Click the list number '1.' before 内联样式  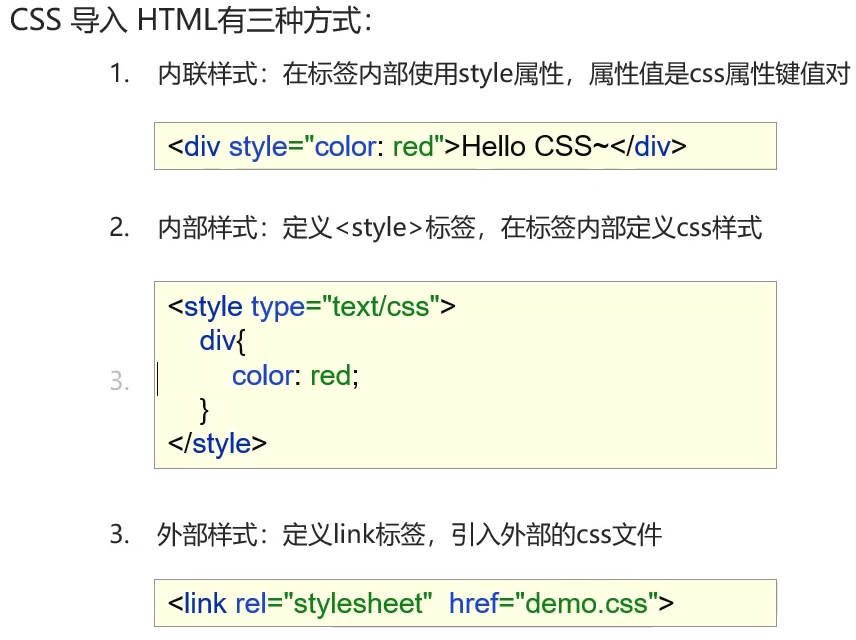[x=120, y=74]
